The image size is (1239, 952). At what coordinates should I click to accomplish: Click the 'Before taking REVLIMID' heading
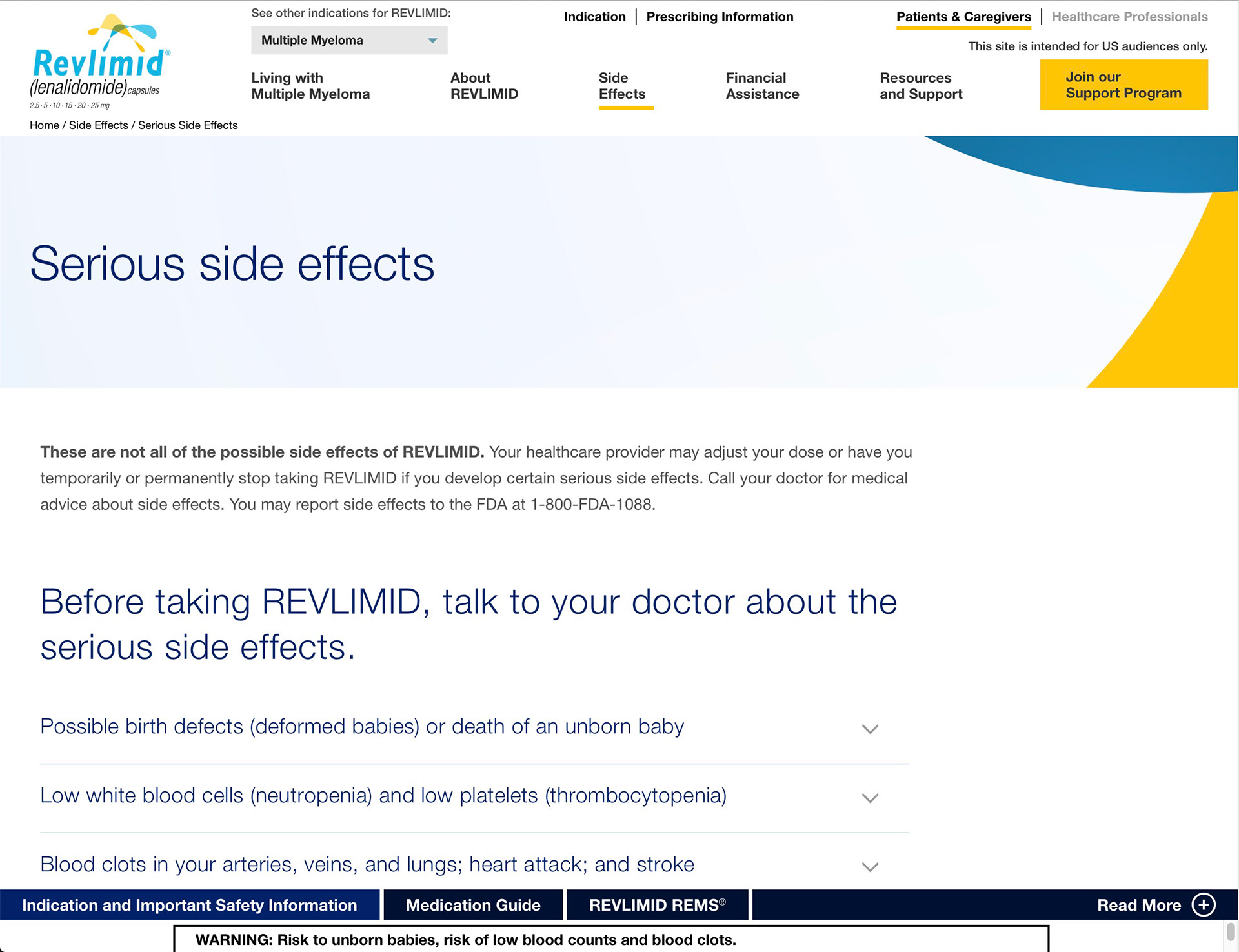coord(468,624)
